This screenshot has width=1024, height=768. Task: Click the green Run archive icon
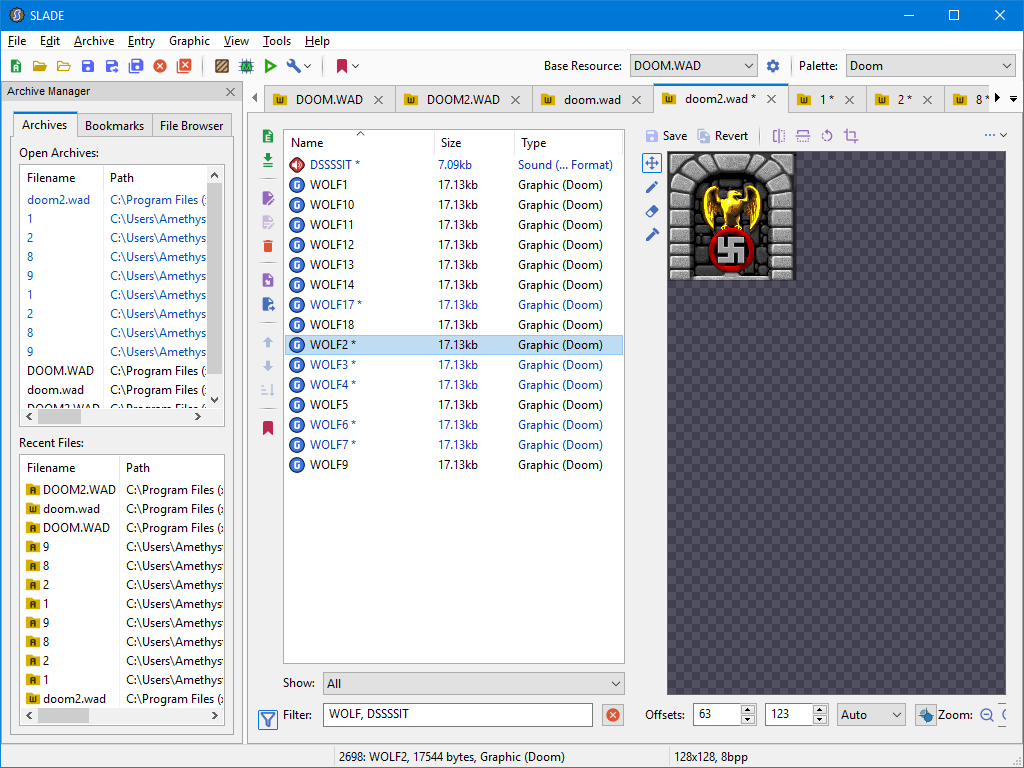tap(270, 66)
